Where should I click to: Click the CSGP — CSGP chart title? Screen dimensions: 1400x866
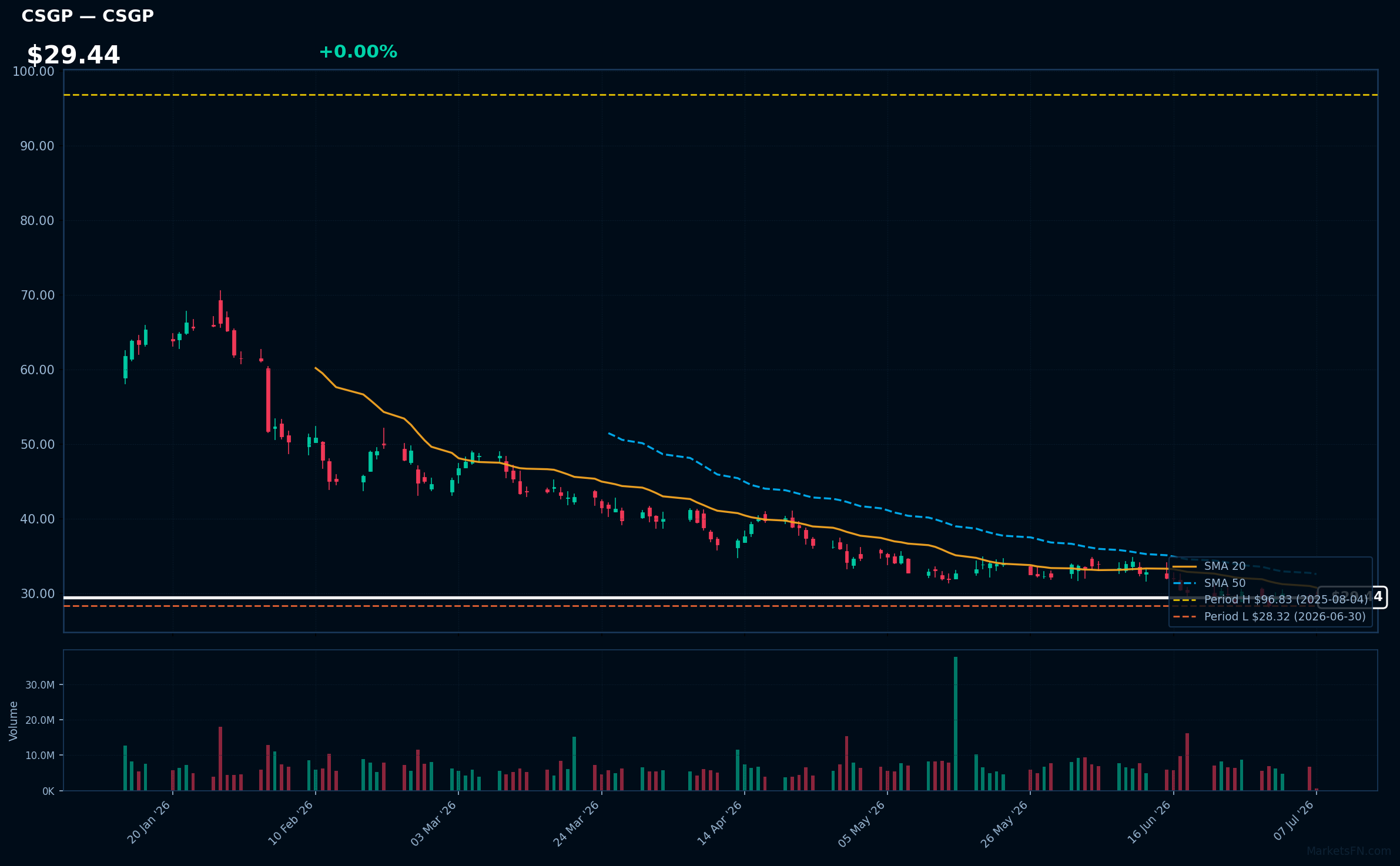tap(88, 16)
